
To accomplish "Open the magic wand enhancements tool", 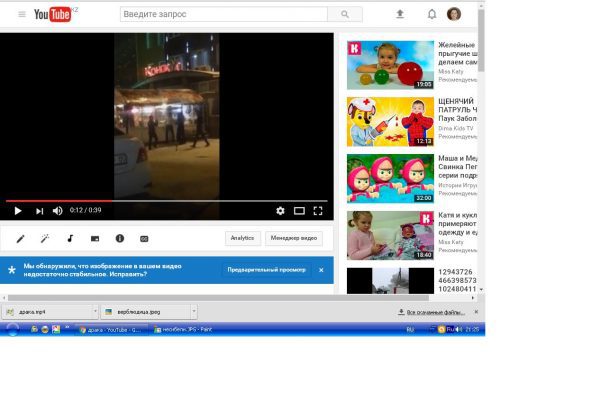I will coord(45,239).
